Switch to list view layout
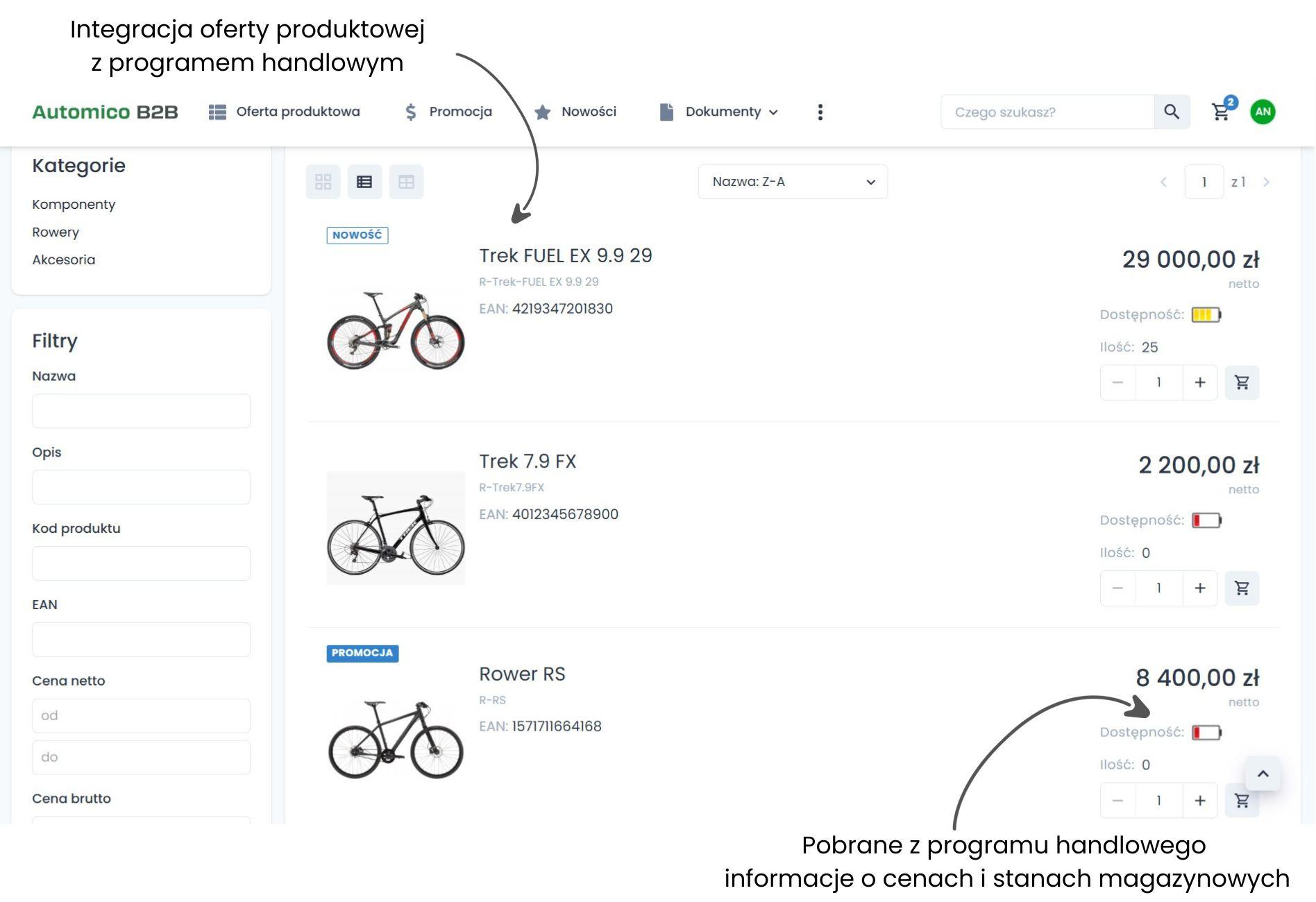Viewport: 1316px width, 902px height. pos(364,182)
